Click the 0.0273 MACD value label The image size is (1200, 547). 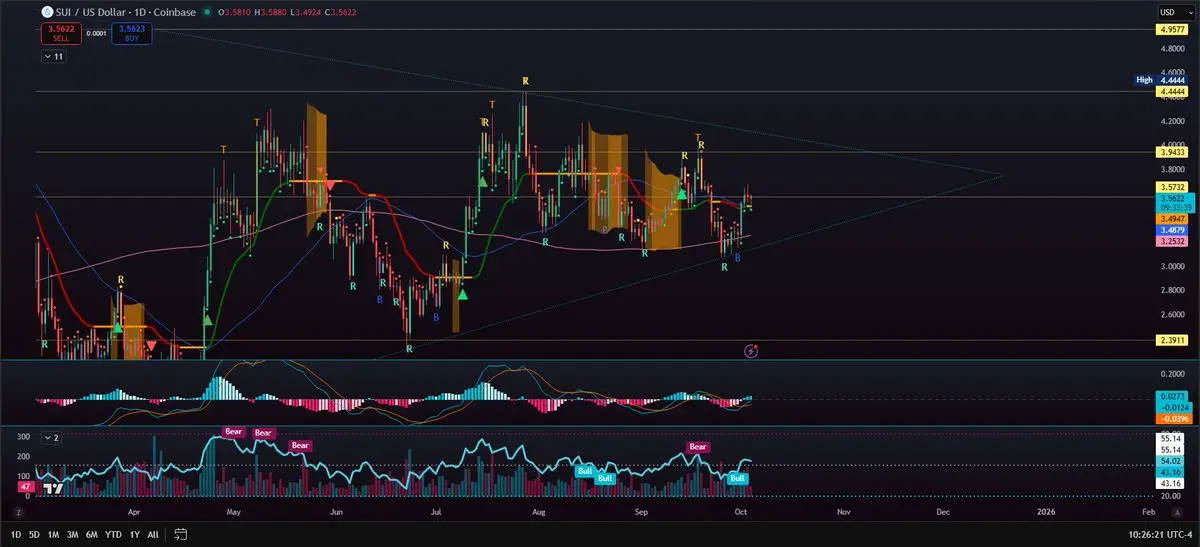[1171, 397]
